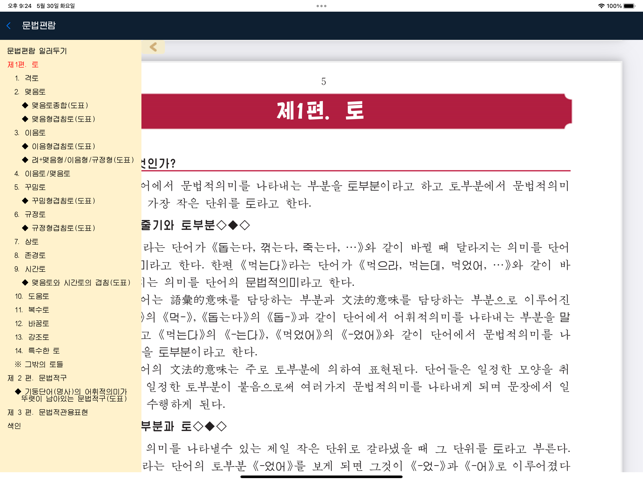Open section 12. 바꿈토
The image size is (643, 482).
(x=32, y=323)
